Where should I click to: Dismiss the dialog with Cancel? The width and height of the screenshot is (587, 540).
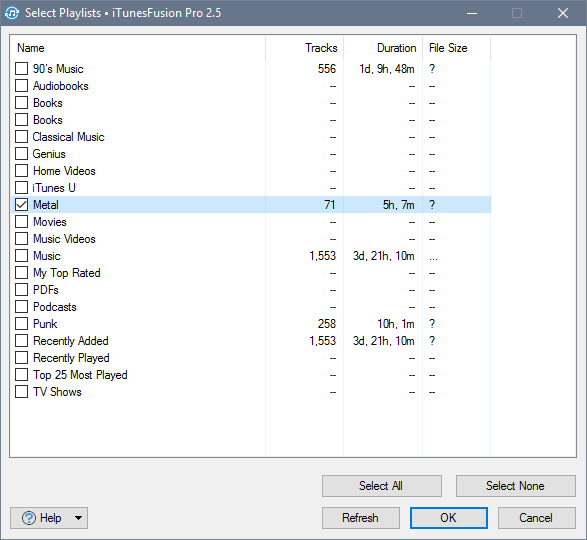536,518
